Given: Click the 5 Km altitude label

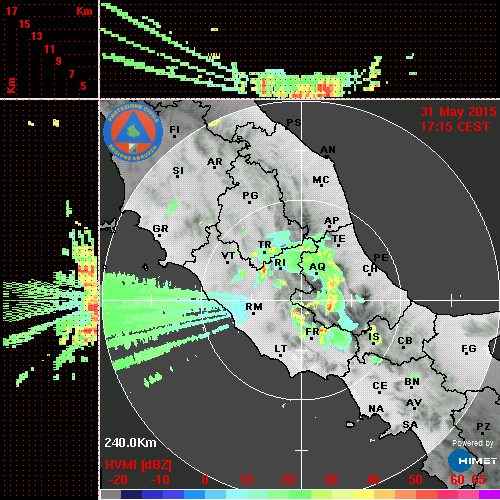Looking at the screenshot, I should coord(83,86).
